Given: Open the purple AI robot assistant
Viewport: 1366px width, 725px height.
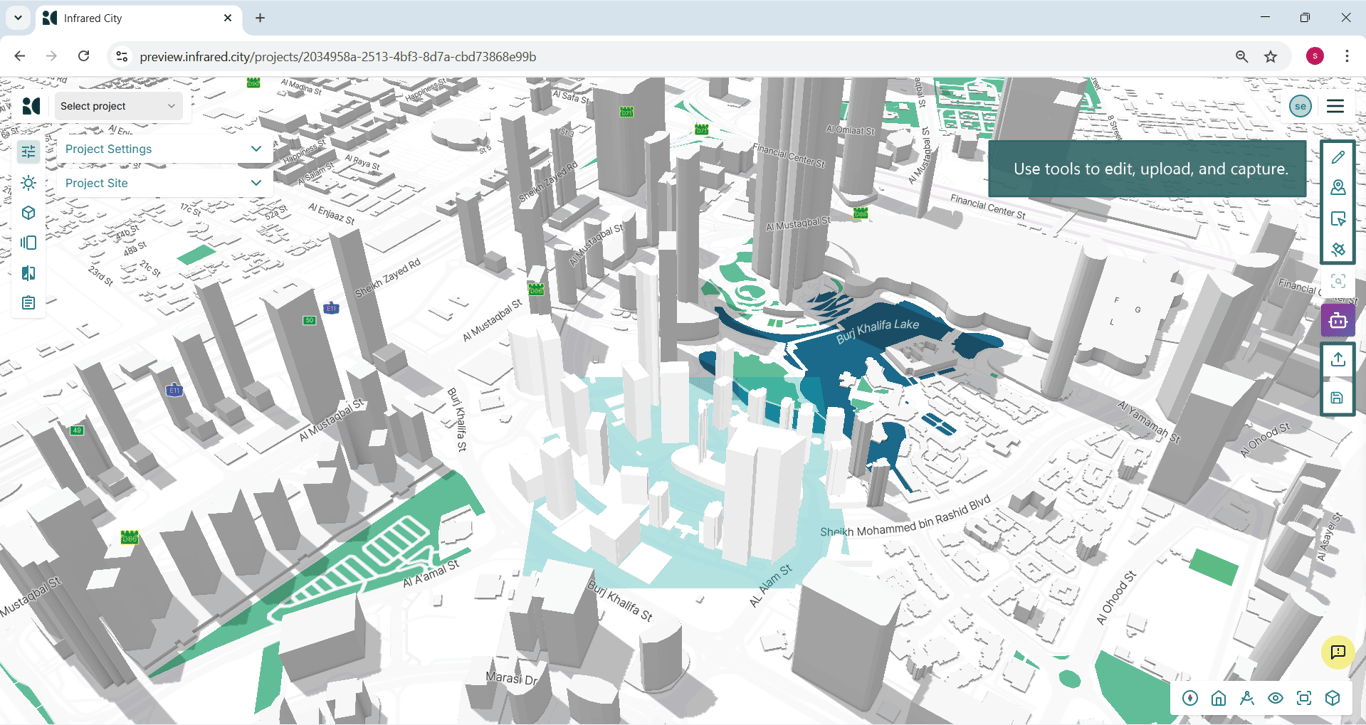Looking at the screenshot, I should point(1338,320).
